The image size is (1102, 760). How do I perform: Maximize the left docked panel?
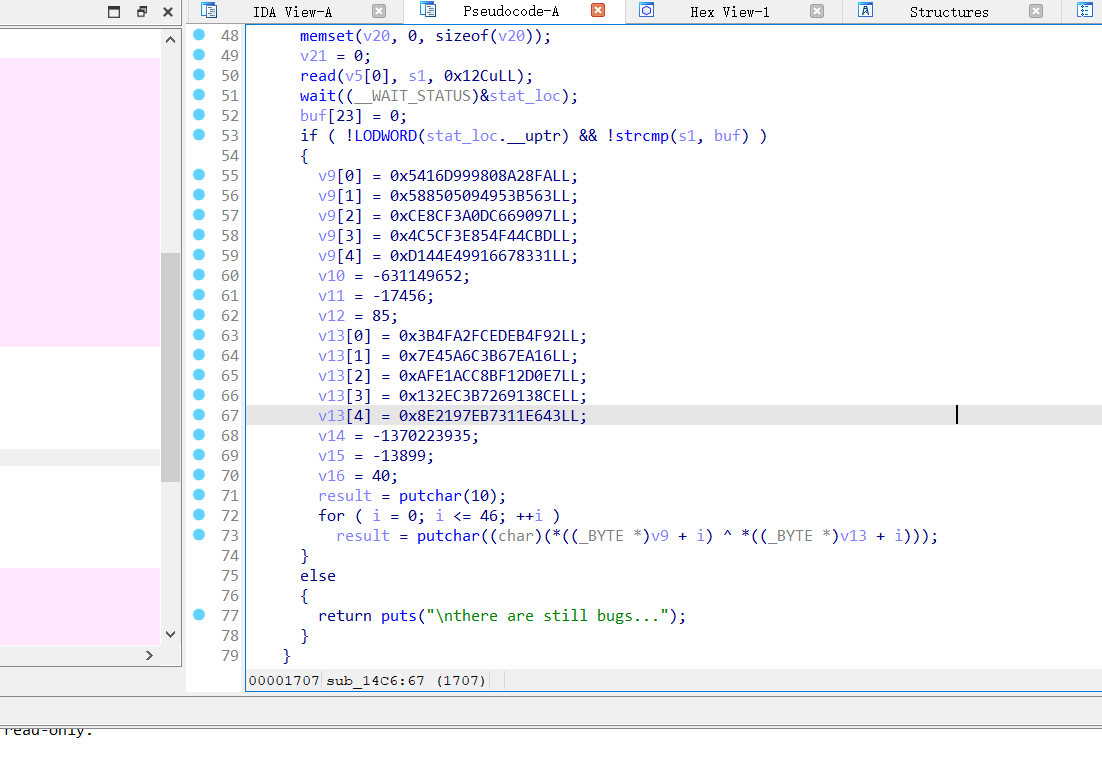click(114, 11)
